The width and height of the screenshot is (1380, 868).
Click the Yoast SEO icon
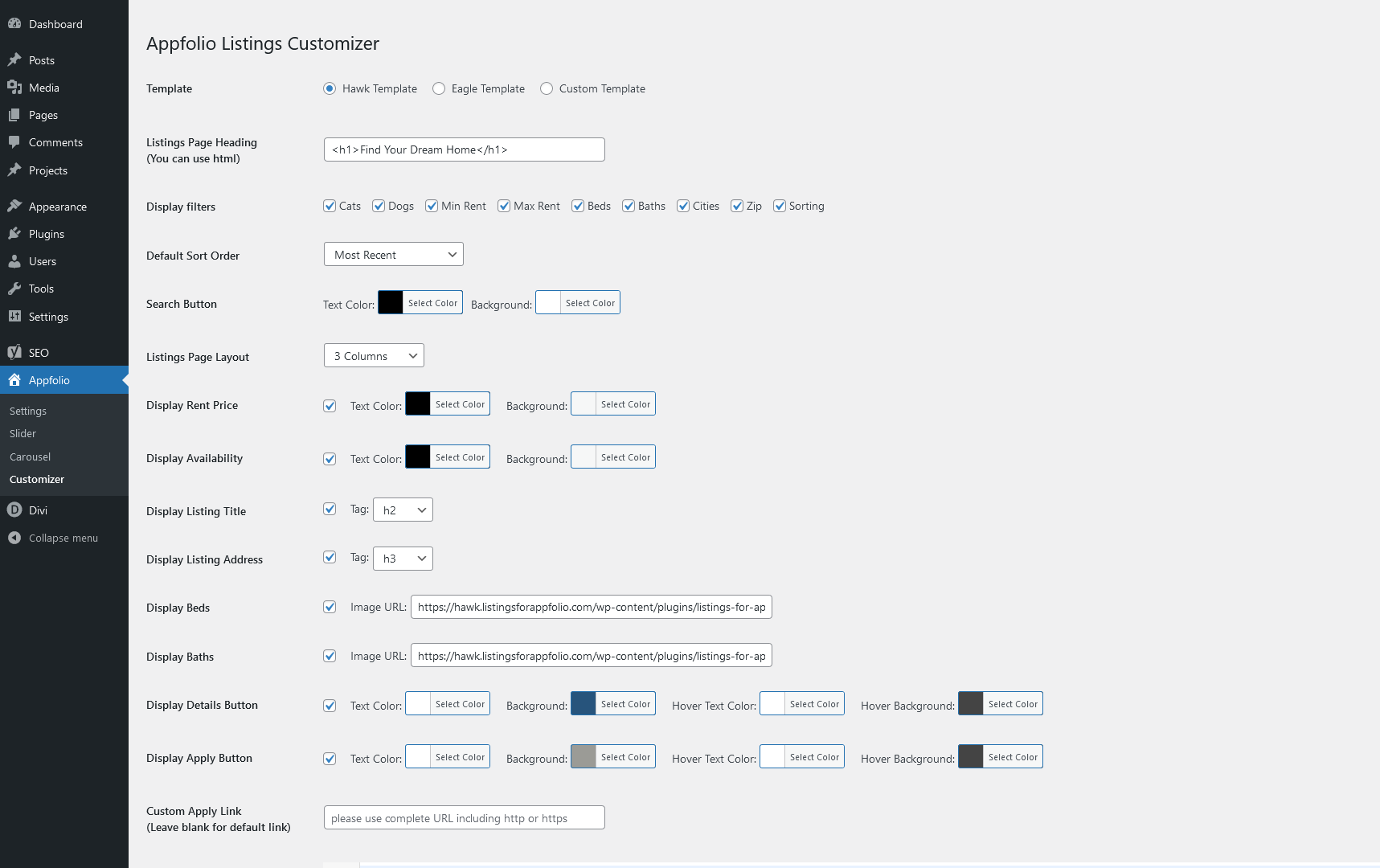[14, 353]
